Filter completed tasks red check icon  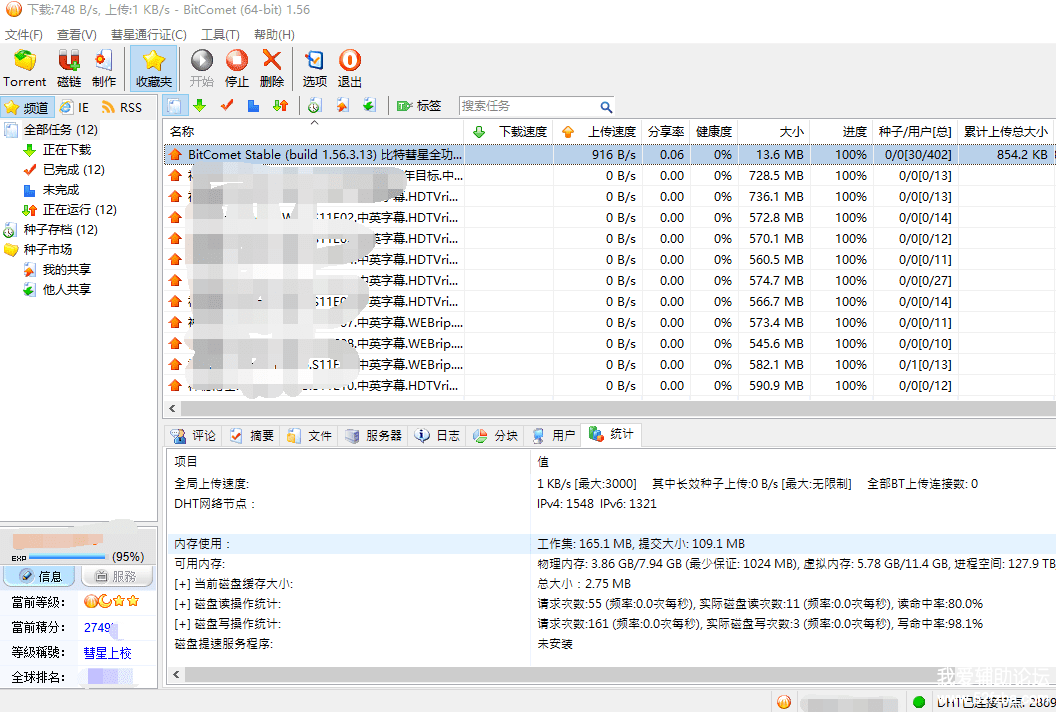pyautogui.click(x=227, y=106)
